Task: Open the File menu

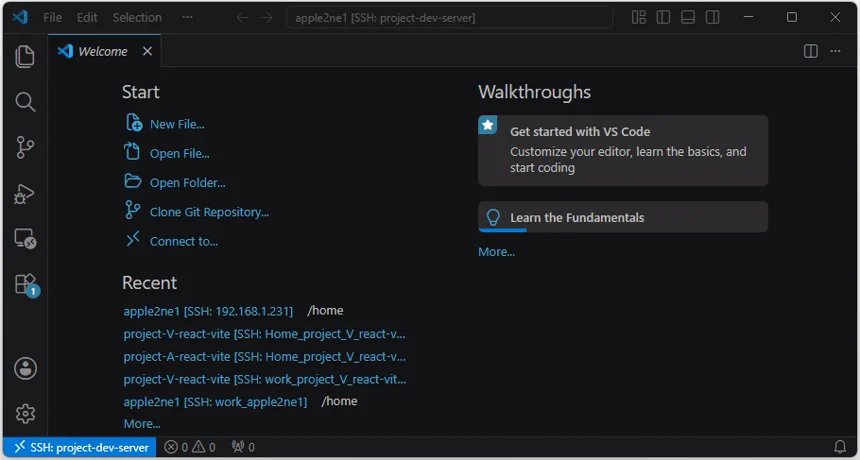Action: [52, 18]
